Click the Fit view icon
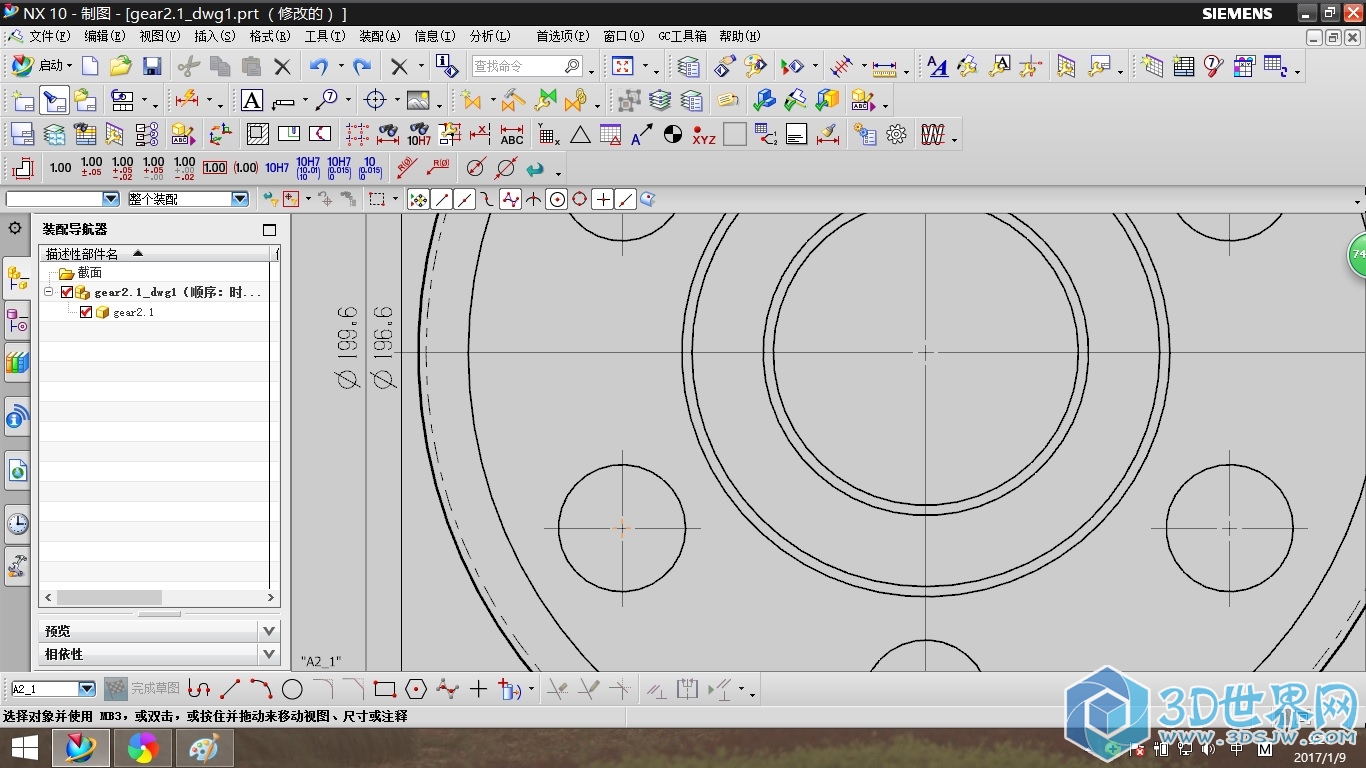Image resolution: width=1366 pixels, height=768 pixels. (623, 66)
